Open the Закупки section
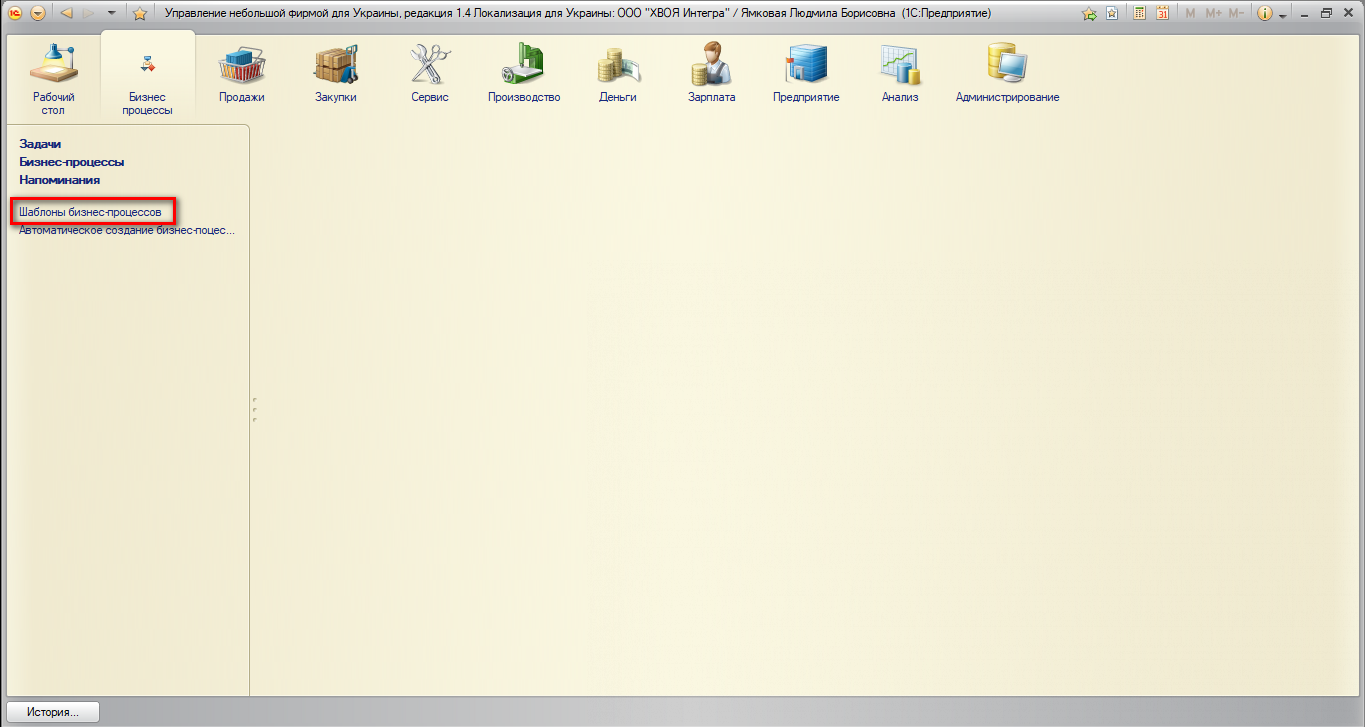Image resolution: width=1365 pixels, height=727 pixels. tap(335, 74)
